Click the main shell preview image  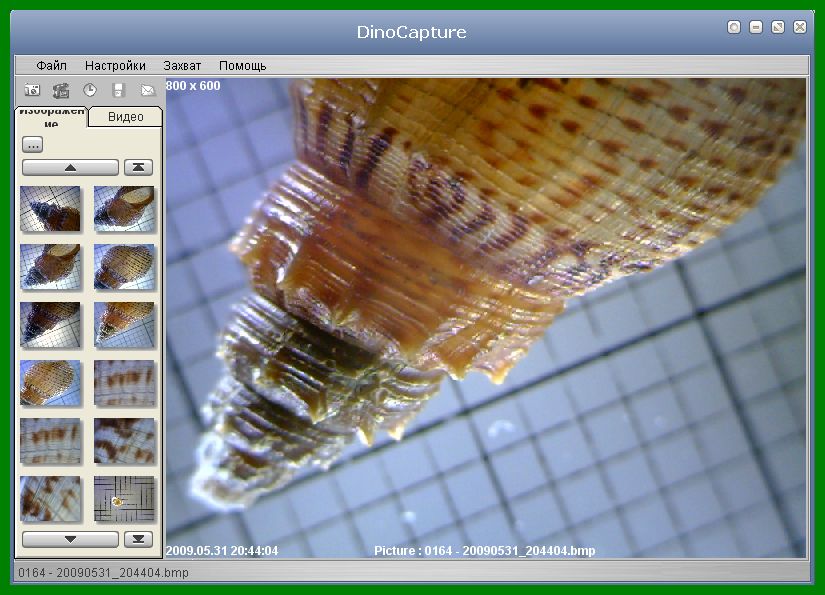click(486, 318)
